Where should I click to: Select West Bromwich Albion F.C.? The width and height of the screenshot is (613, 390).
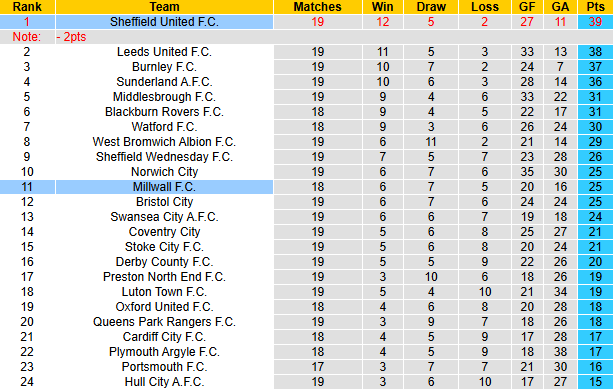coord(164,142)
